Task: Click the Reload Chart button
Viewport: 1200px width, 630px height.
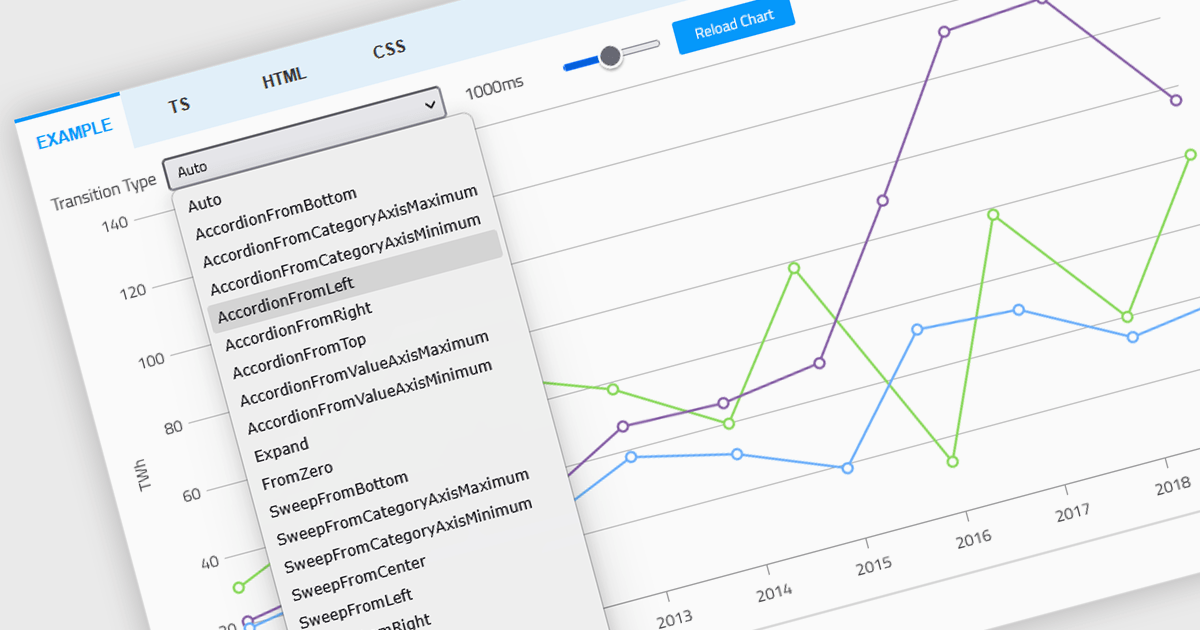Action: click(734, 26)
